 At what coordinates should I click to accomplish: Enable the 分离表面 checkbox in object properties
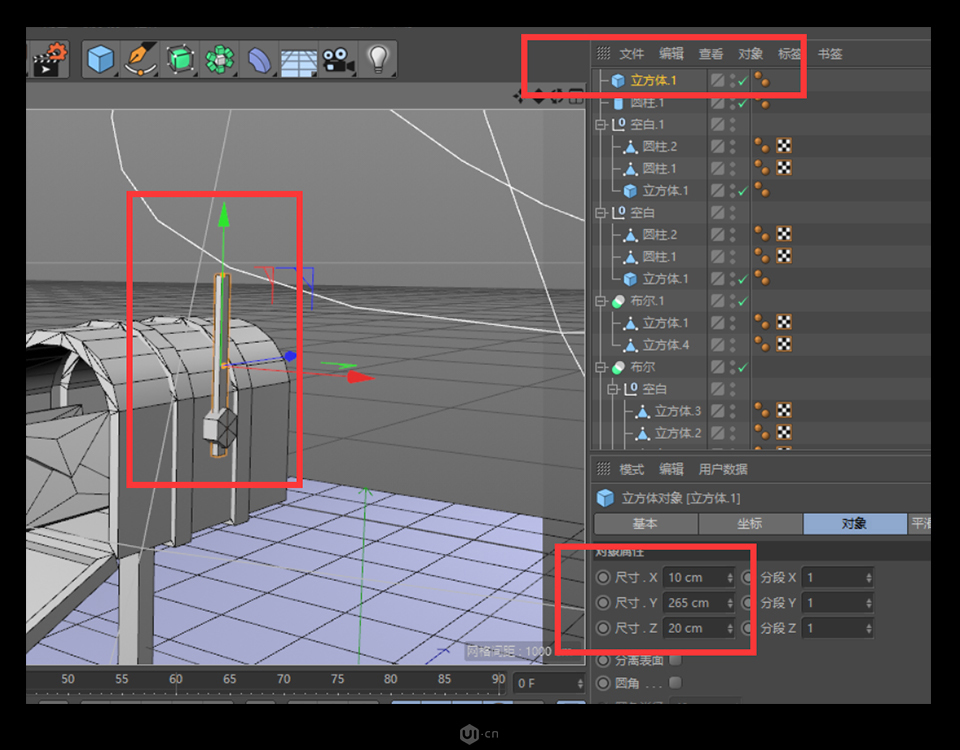[673, 660]
